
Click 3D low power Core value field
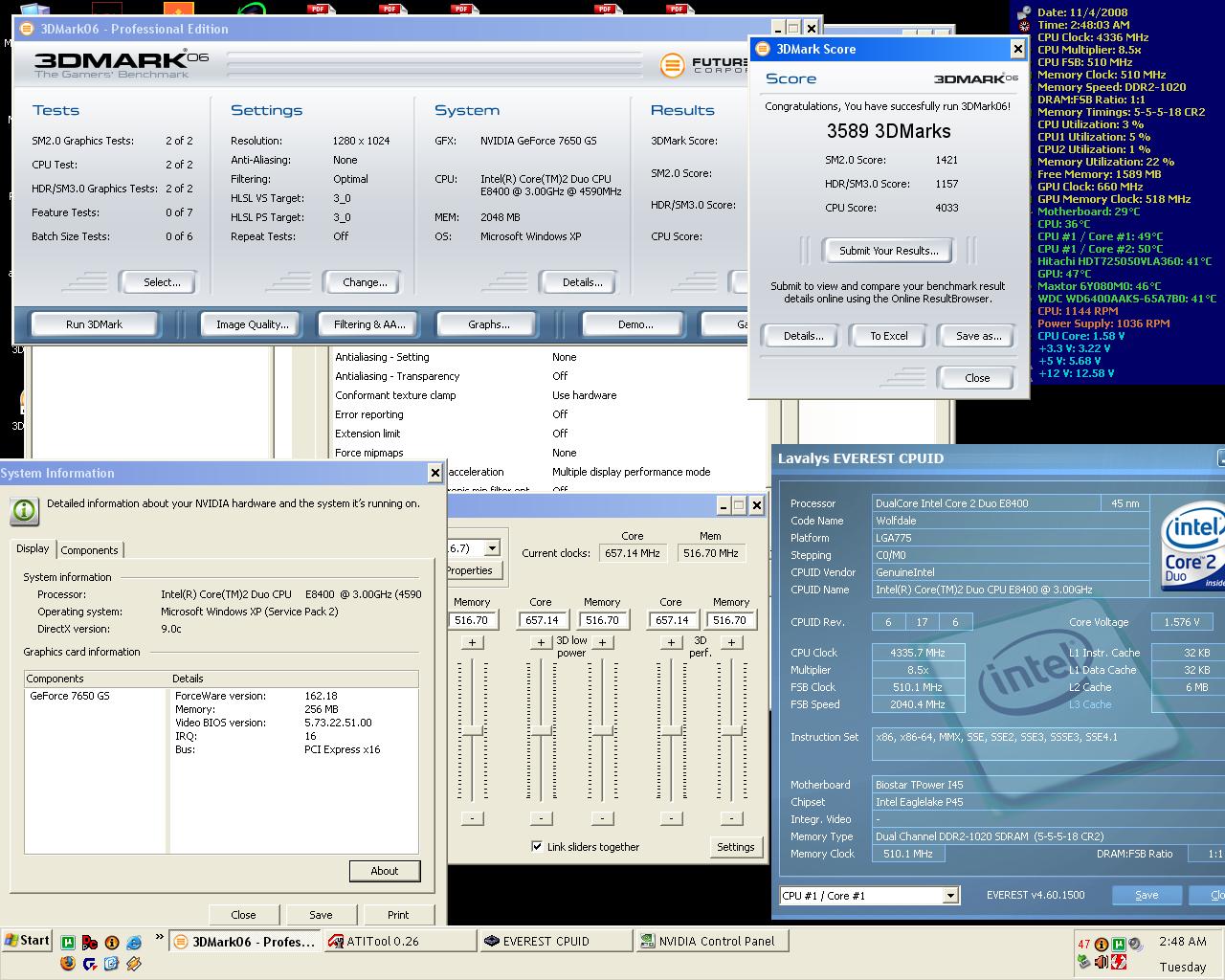click(541, 620)
